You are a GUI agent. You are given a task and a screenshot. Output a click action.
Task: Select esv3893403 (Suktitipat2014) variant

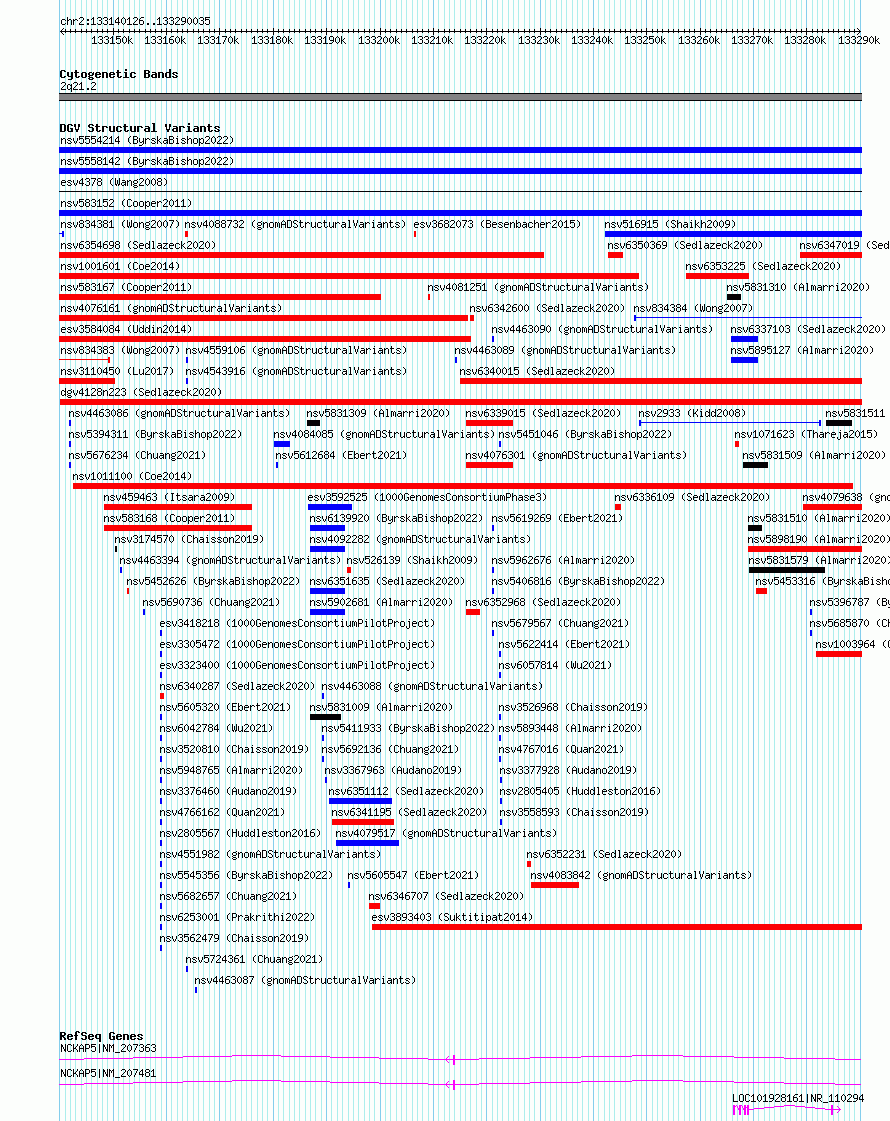click(x=453, y=917)
